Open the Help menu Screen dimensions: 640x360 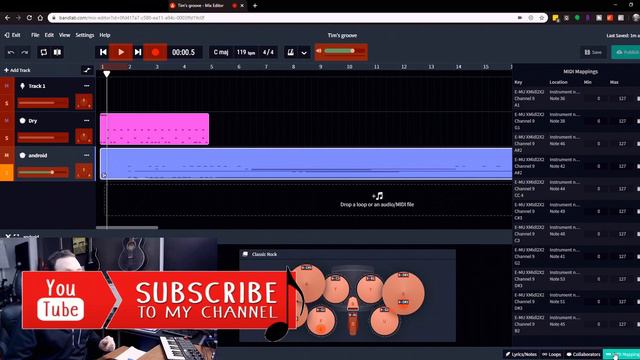point(105,35)
